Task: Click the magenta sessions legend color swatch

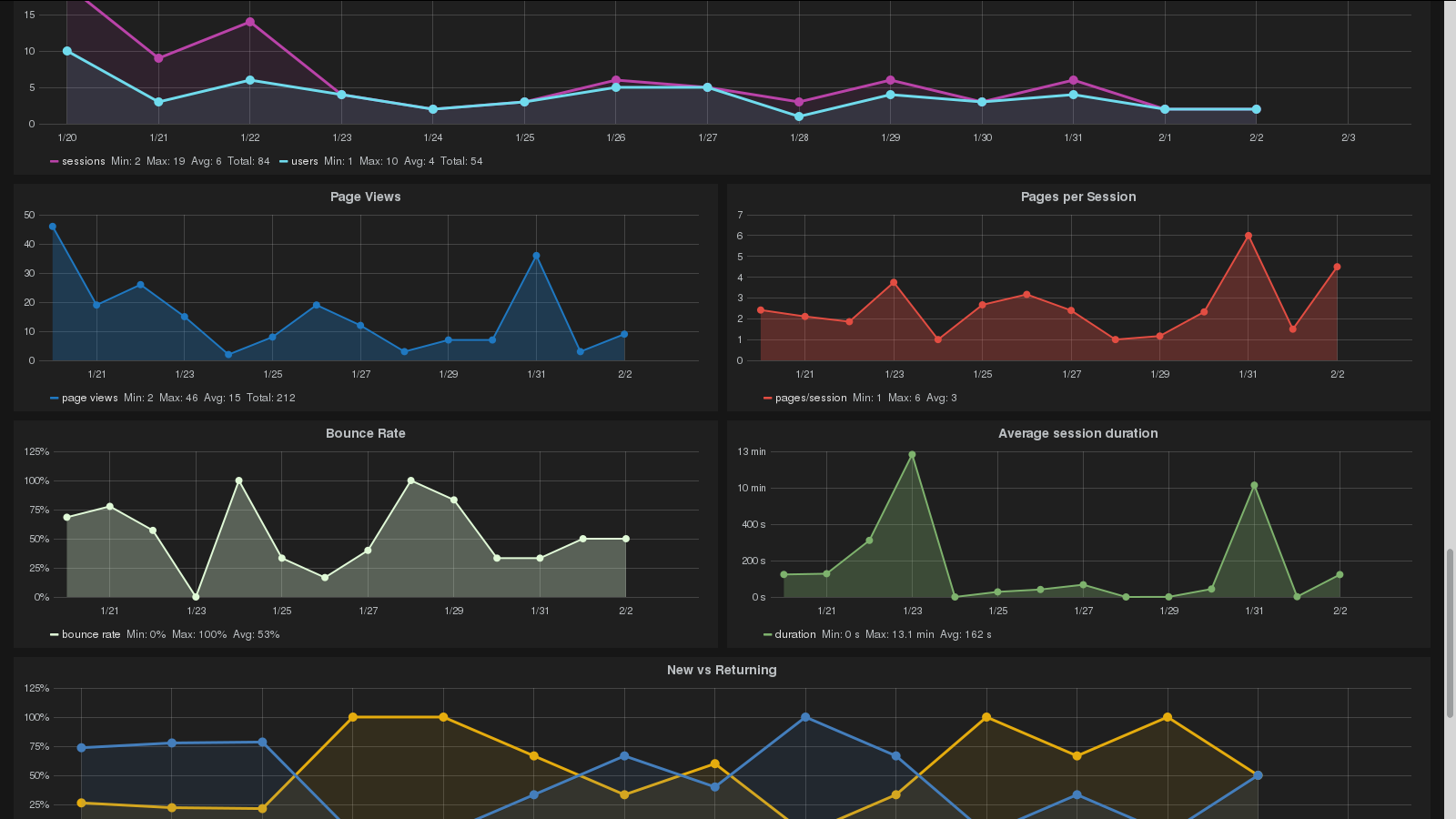Action: [x=54, y=161]
